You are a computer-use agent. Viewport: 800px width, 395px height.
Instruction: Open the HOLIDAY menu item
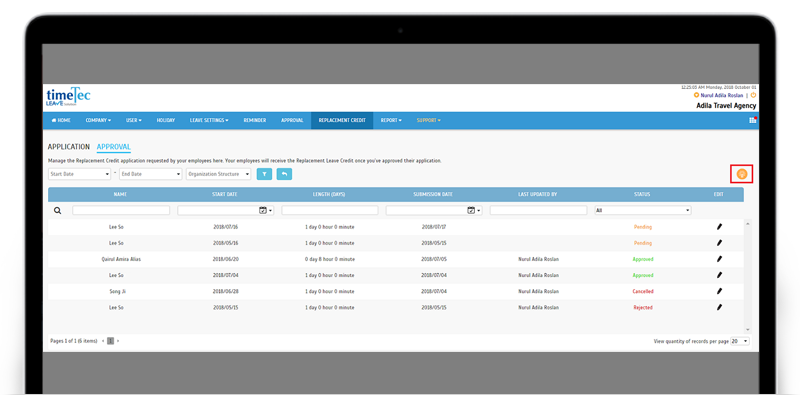tap(166, 120)
